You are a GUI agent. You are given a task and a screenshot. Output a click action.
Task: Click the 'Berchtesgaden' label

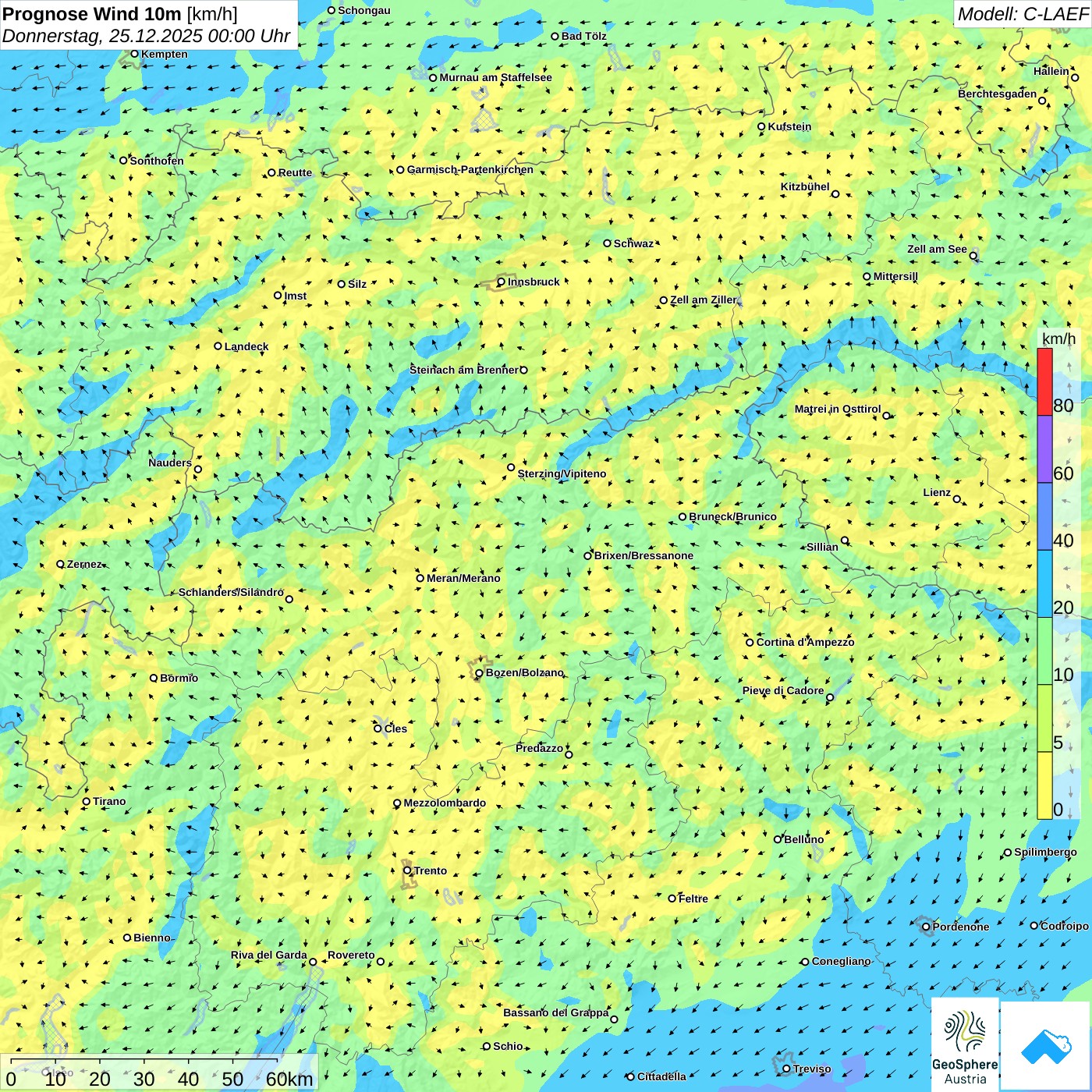click(x=998, y=94)
